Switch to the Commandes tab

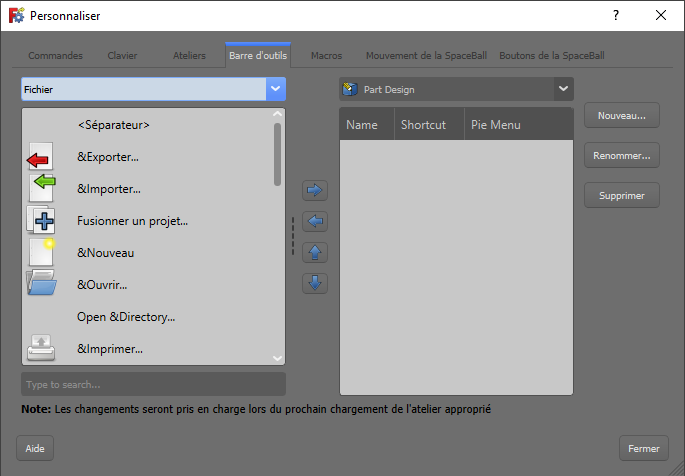click(55, 56)
